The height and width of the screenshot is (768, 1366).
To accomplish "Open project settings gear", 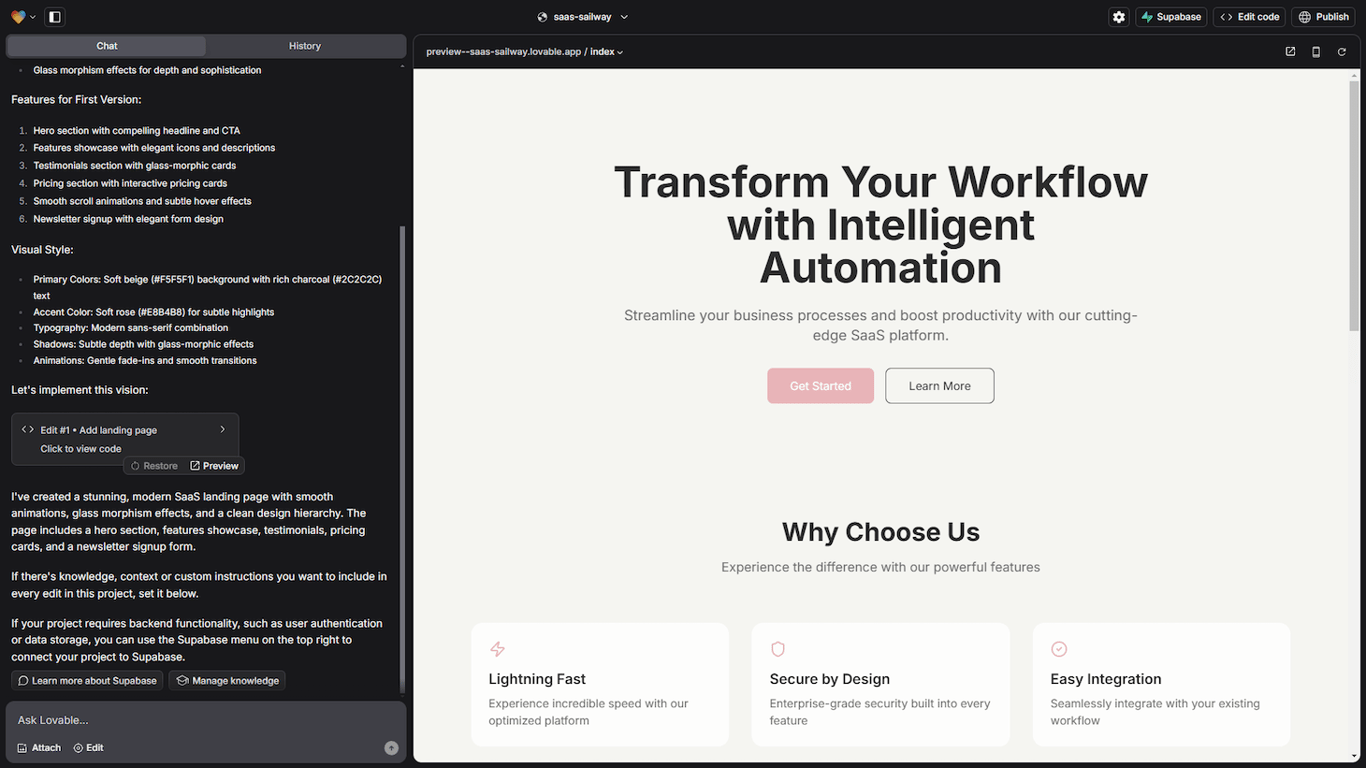I will click(x=1119, y=17).
